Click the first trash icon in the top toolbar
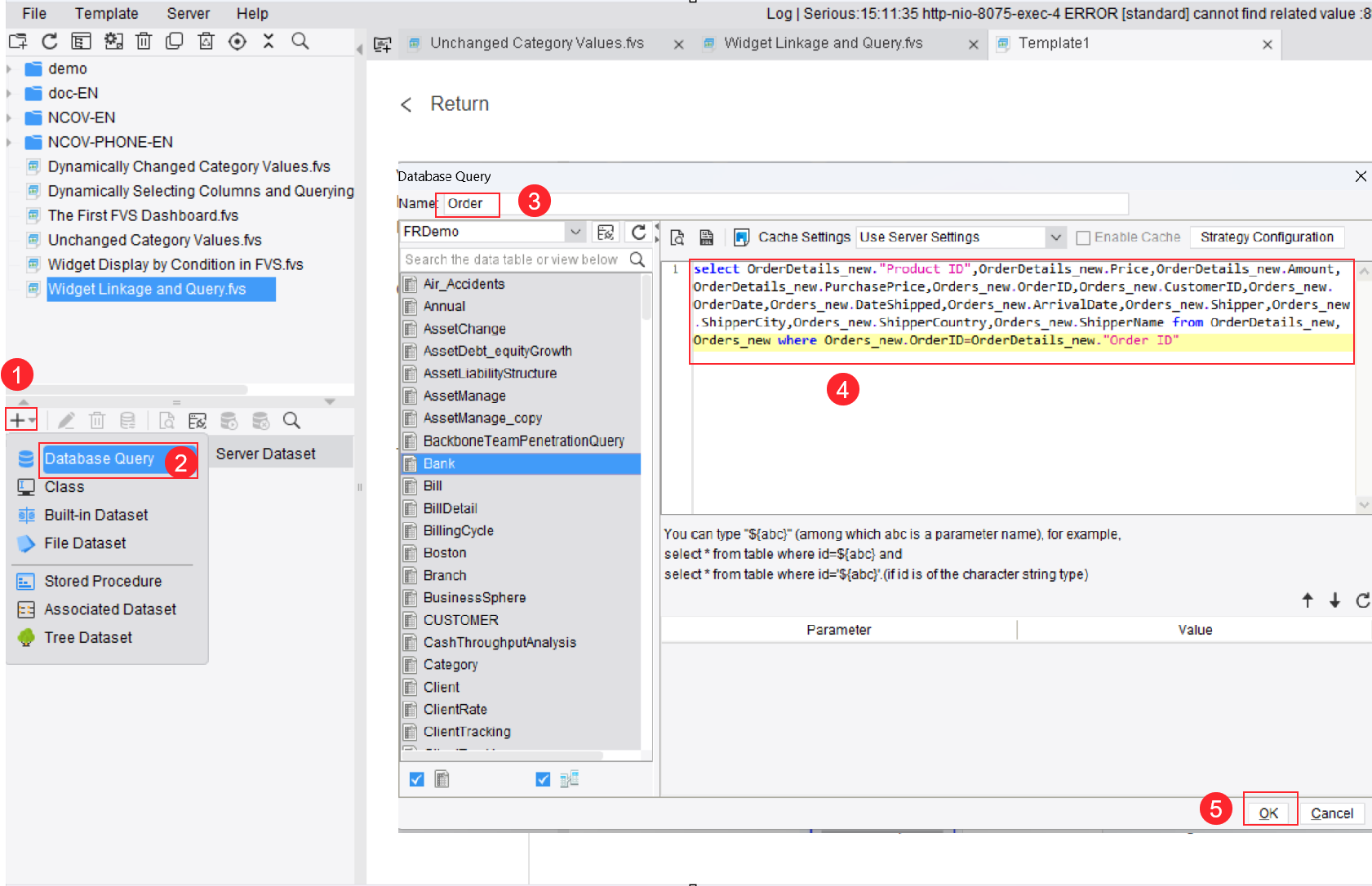The height and width of the screenshot is (886, 1372). (144, 42)
